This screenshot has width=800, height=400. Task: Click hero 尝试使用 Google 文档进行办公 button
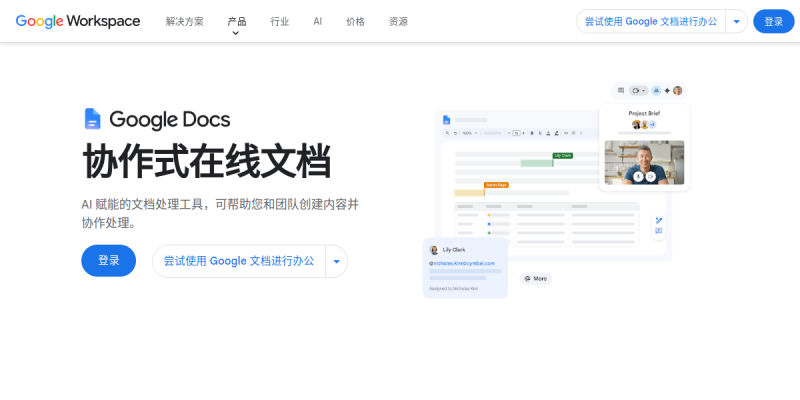point(239,261)
